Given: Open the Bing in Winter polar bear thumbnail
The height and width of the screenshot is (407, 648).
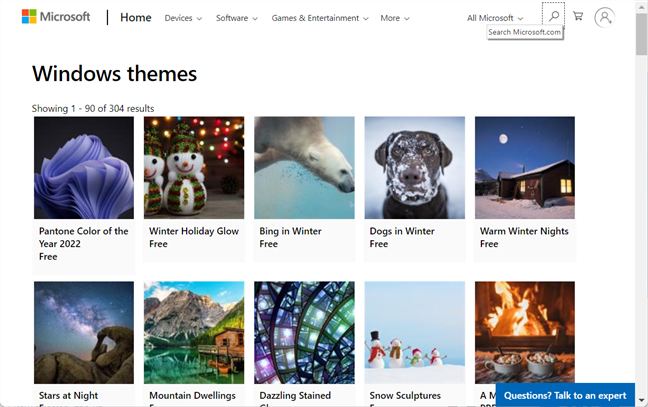Looking at the screenshot, I should click(x=304, y=168).
